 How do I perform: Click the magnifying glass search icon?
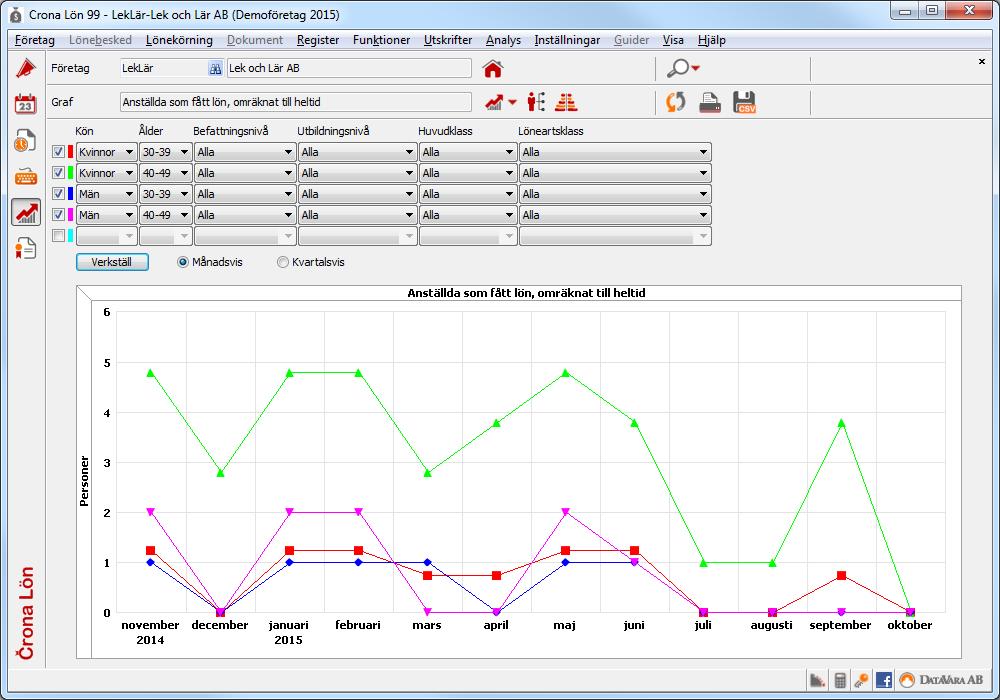pyautogui.click(x=678, y=68)
